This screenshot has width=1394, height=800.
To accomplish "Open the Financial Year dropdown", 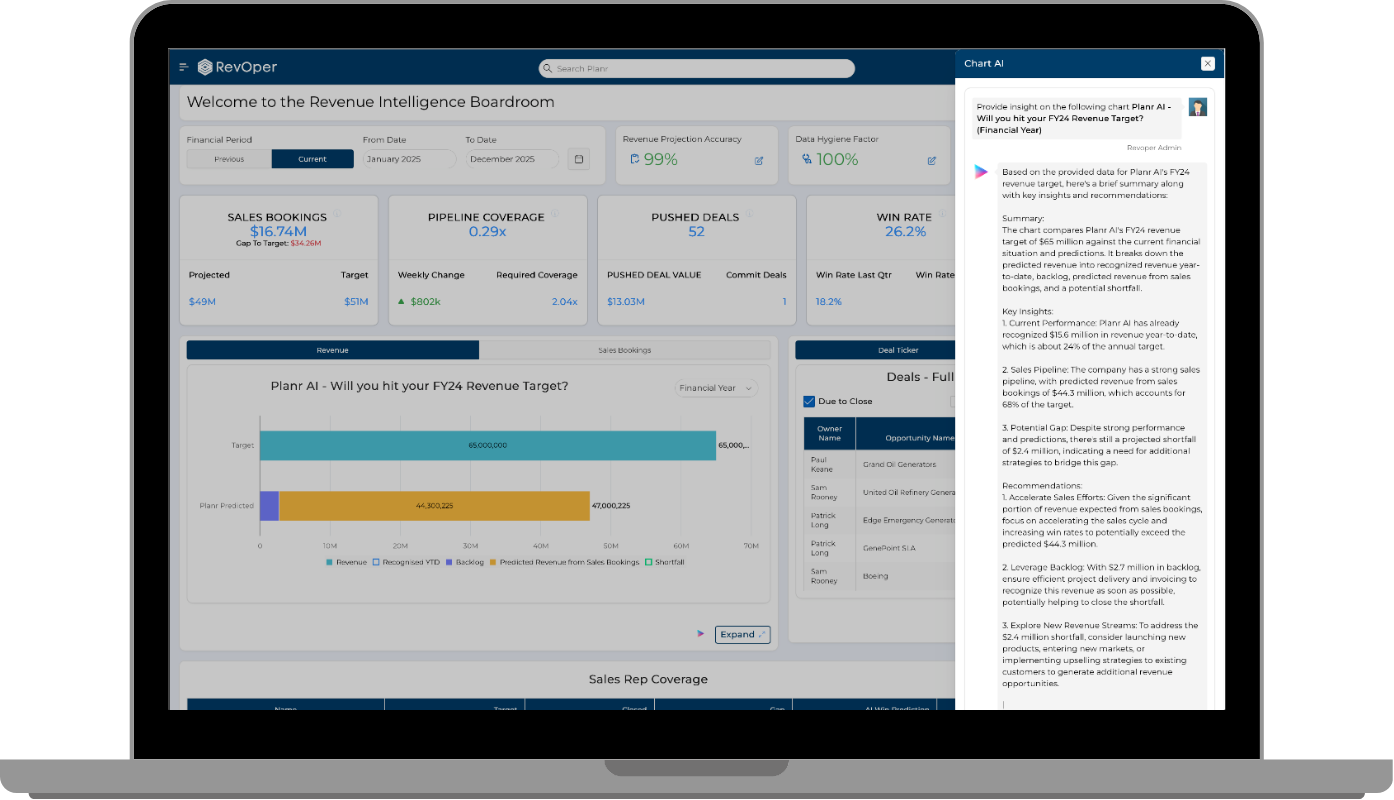I will (716, 388).
